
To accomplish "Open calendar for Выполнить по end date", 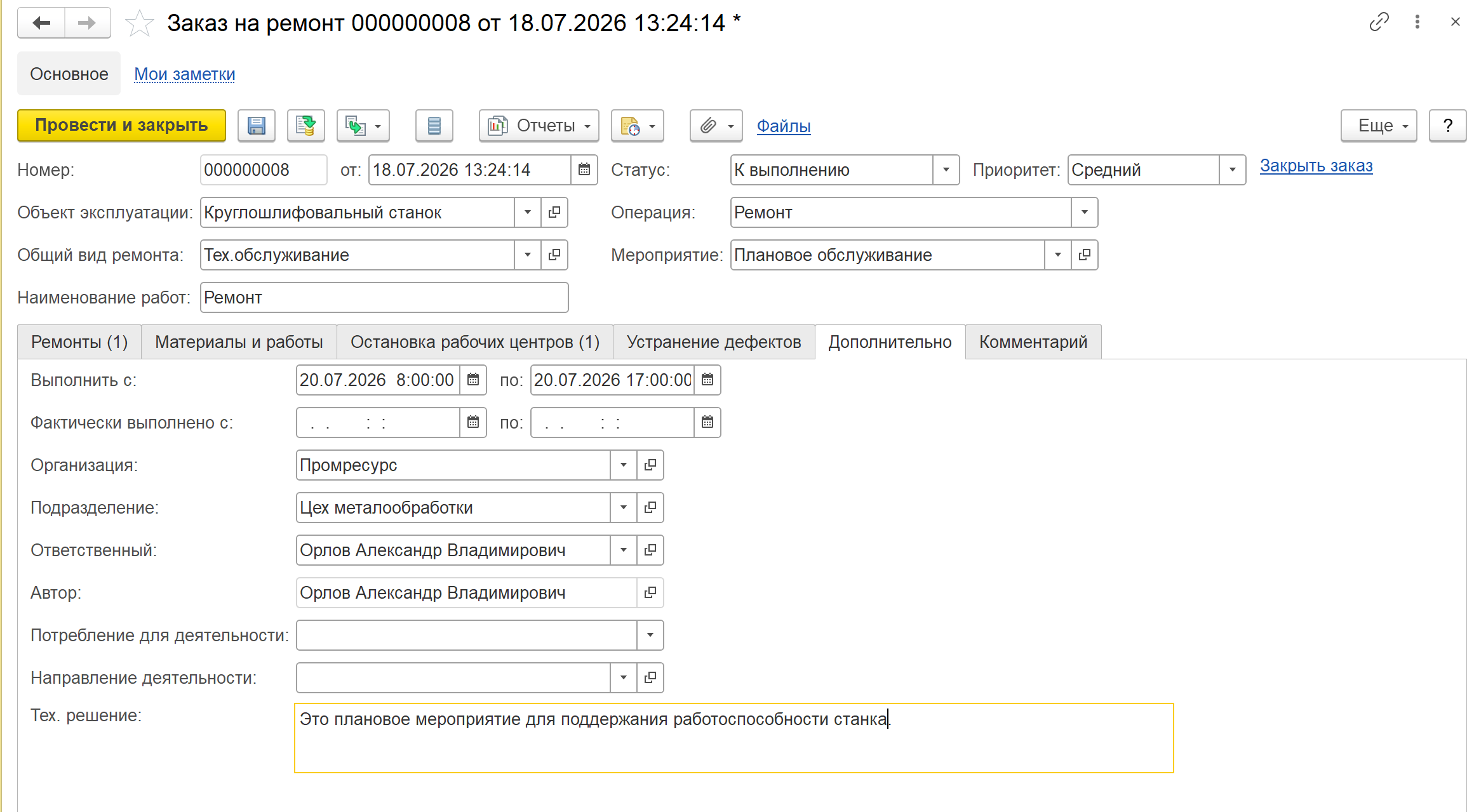I will pyautogui.click(x=707, y=380).
